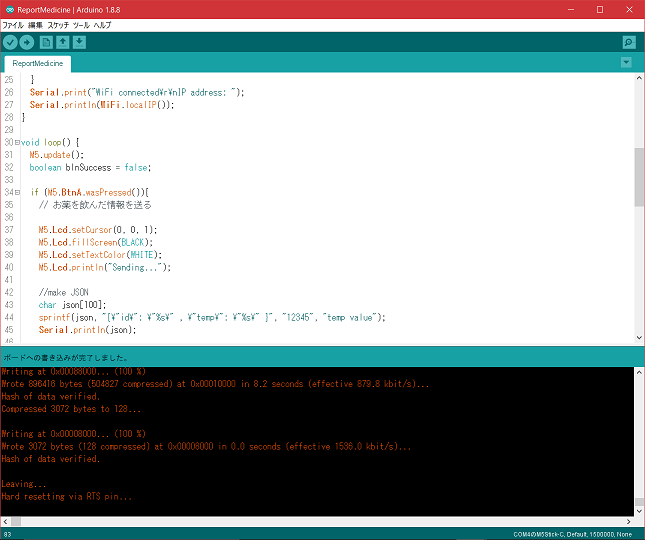
Task: Click the console scroll down arrow
Action: point(639,511)
